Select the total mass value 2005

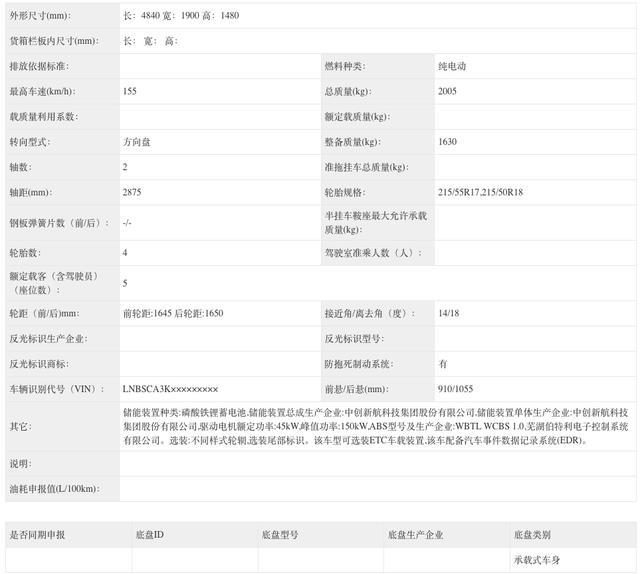point(447,91)
